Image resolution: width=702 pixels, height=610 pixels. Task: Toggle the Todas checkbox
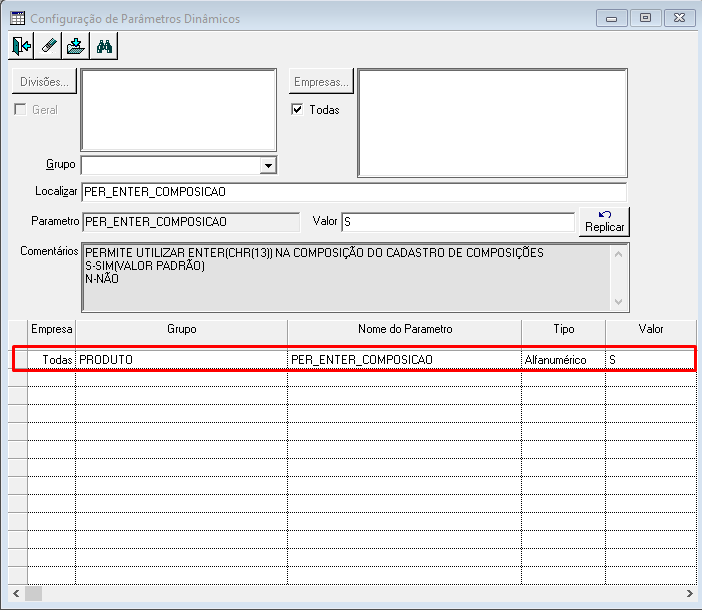[297, 109]
